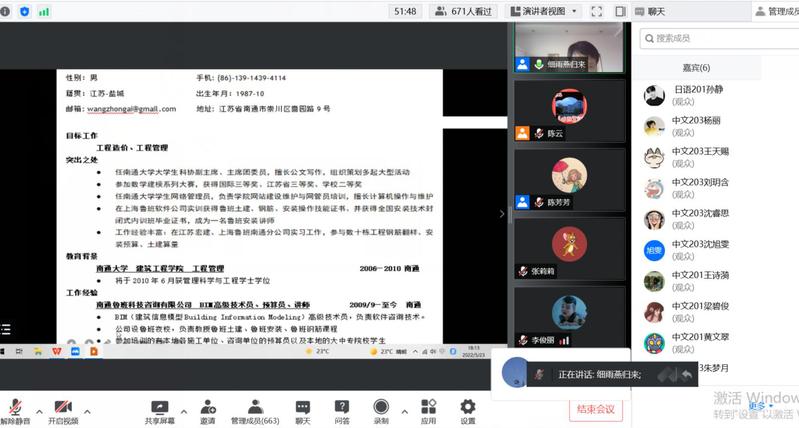Open the 设置 gear icon
The height and width of the screenshot is (428, 799).
[x=468, y=407]
